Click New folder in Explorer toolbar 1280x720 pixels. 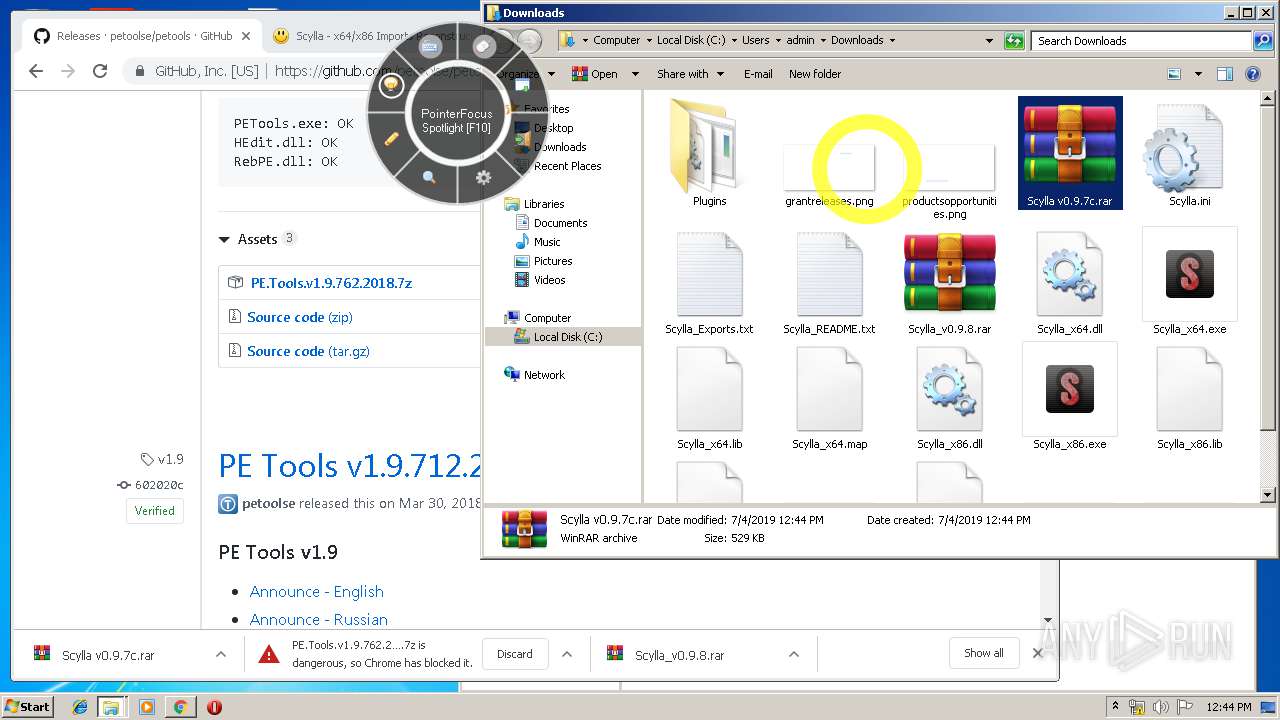pos(815,74)
